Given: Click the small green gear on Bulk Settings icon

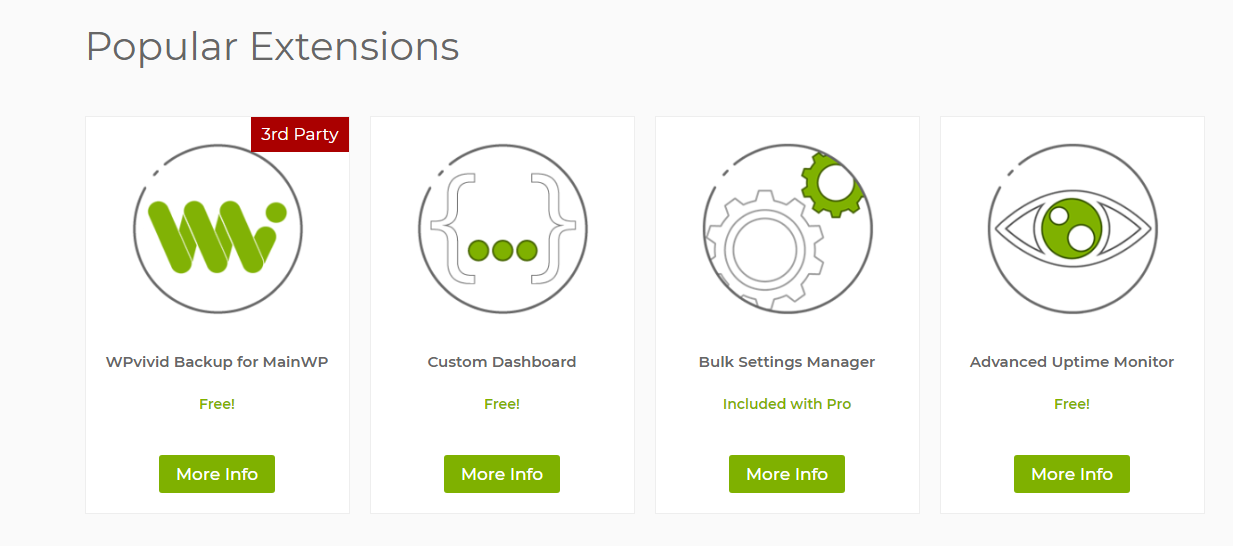Looking at the screenshot, I should 833,183.
